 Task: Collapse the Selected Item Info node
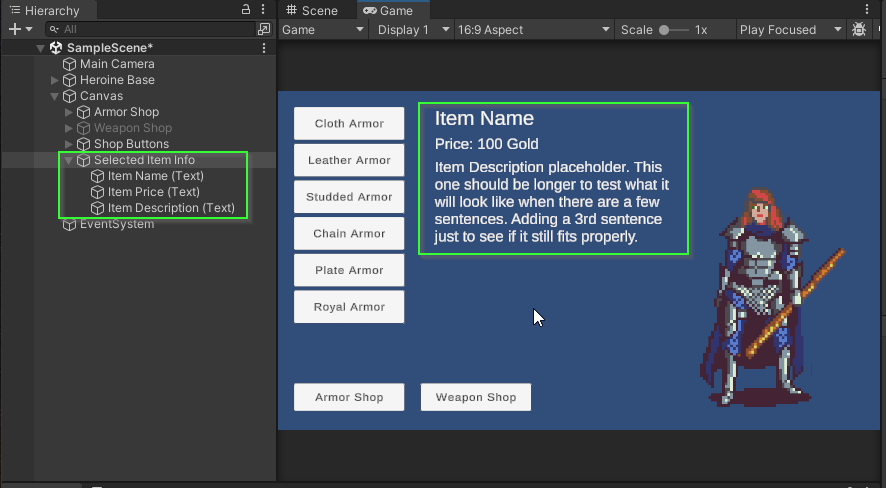pyautogui.click(x=69, y=160)
